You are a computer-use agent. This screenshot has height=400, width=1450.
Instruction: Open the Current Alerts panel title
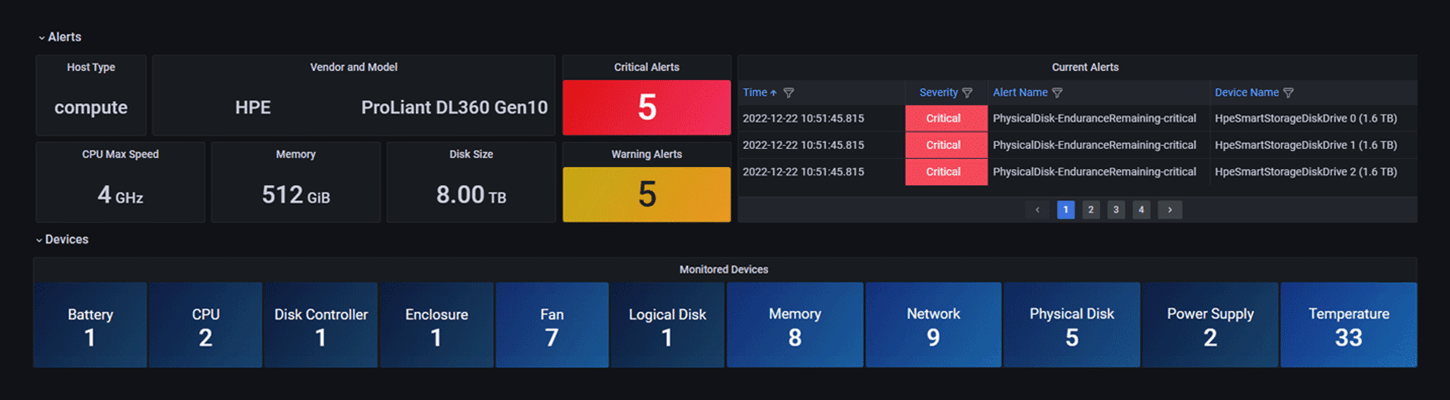pyautogui.click(x=1085, y=67)
